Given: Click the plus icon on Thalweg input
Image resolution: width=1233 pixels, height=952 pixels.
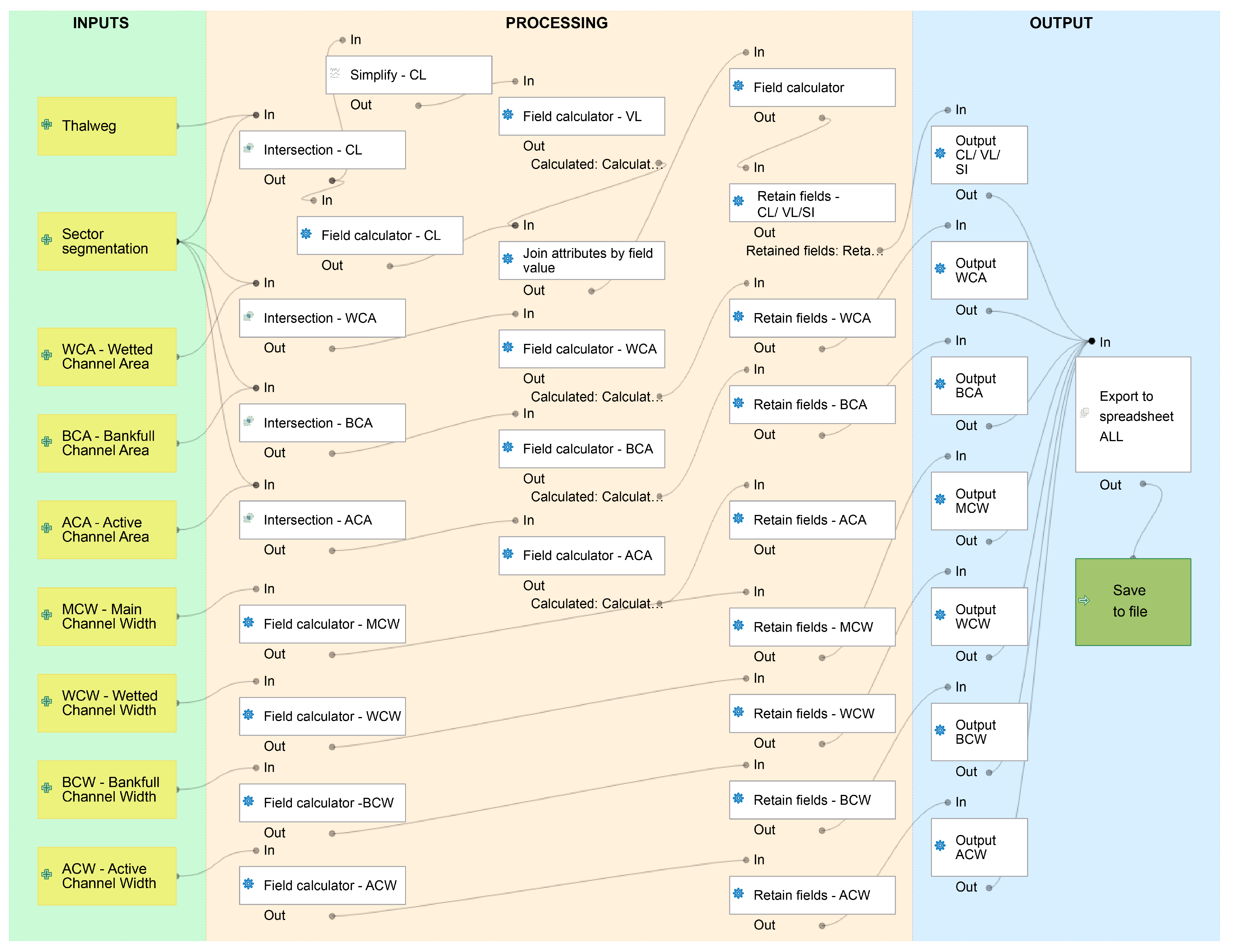Looking at the screenshot, I should [47, 125].
